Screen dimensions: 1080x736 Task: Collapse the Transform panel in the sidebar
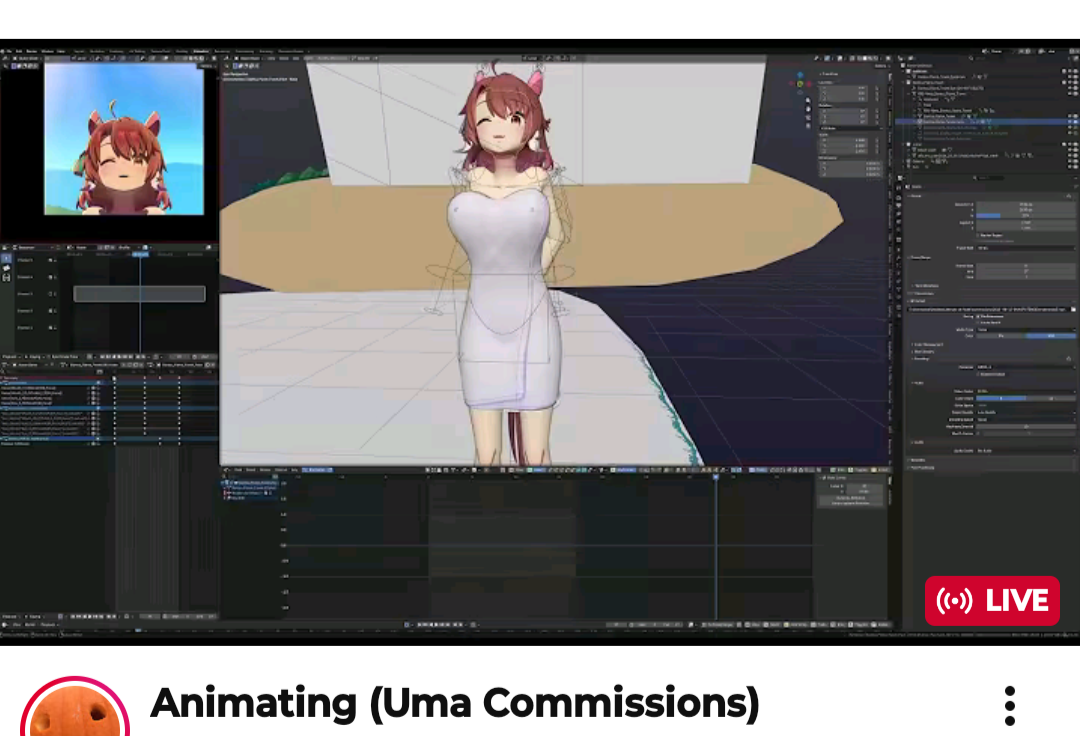tap(830, 74)
